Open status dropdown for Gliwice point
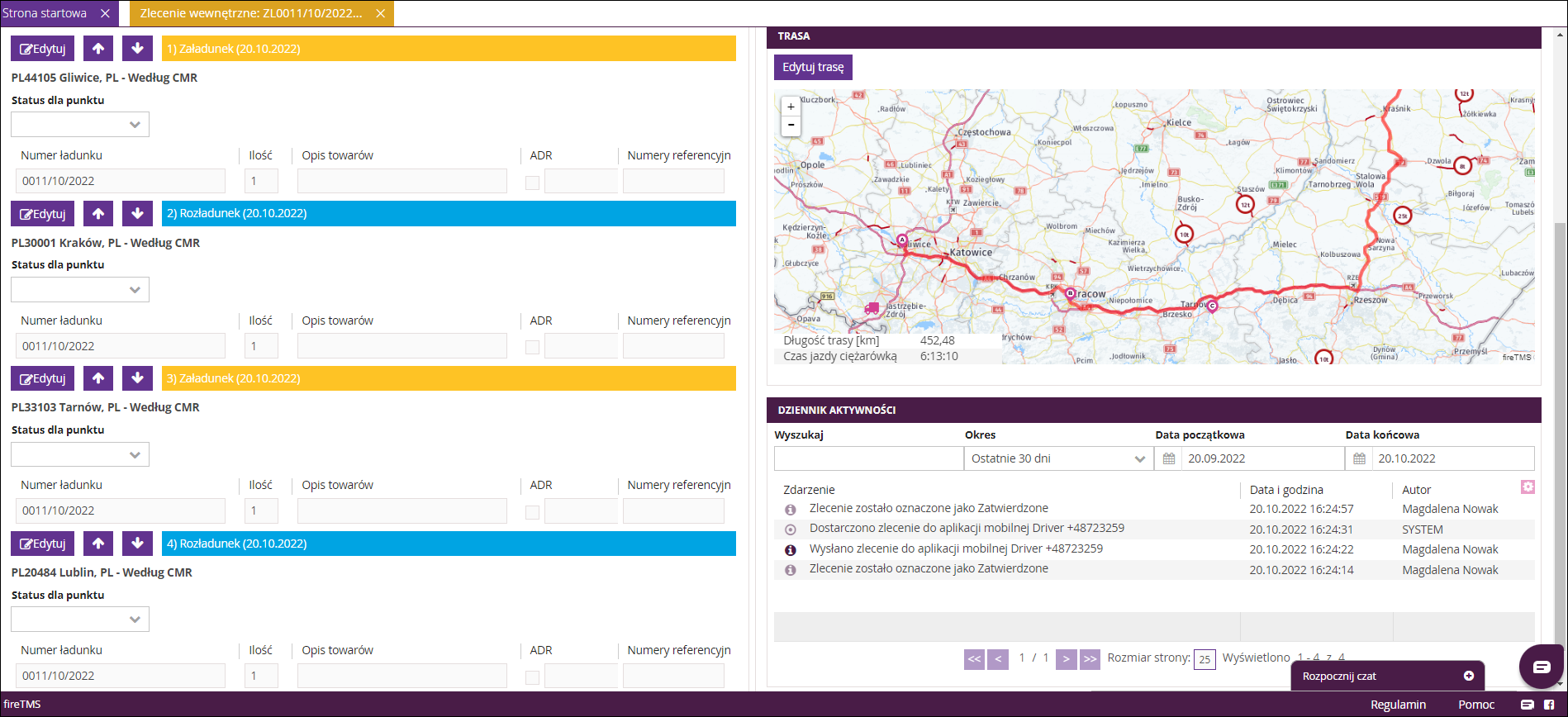1568x717 pixels. [80, 125]
